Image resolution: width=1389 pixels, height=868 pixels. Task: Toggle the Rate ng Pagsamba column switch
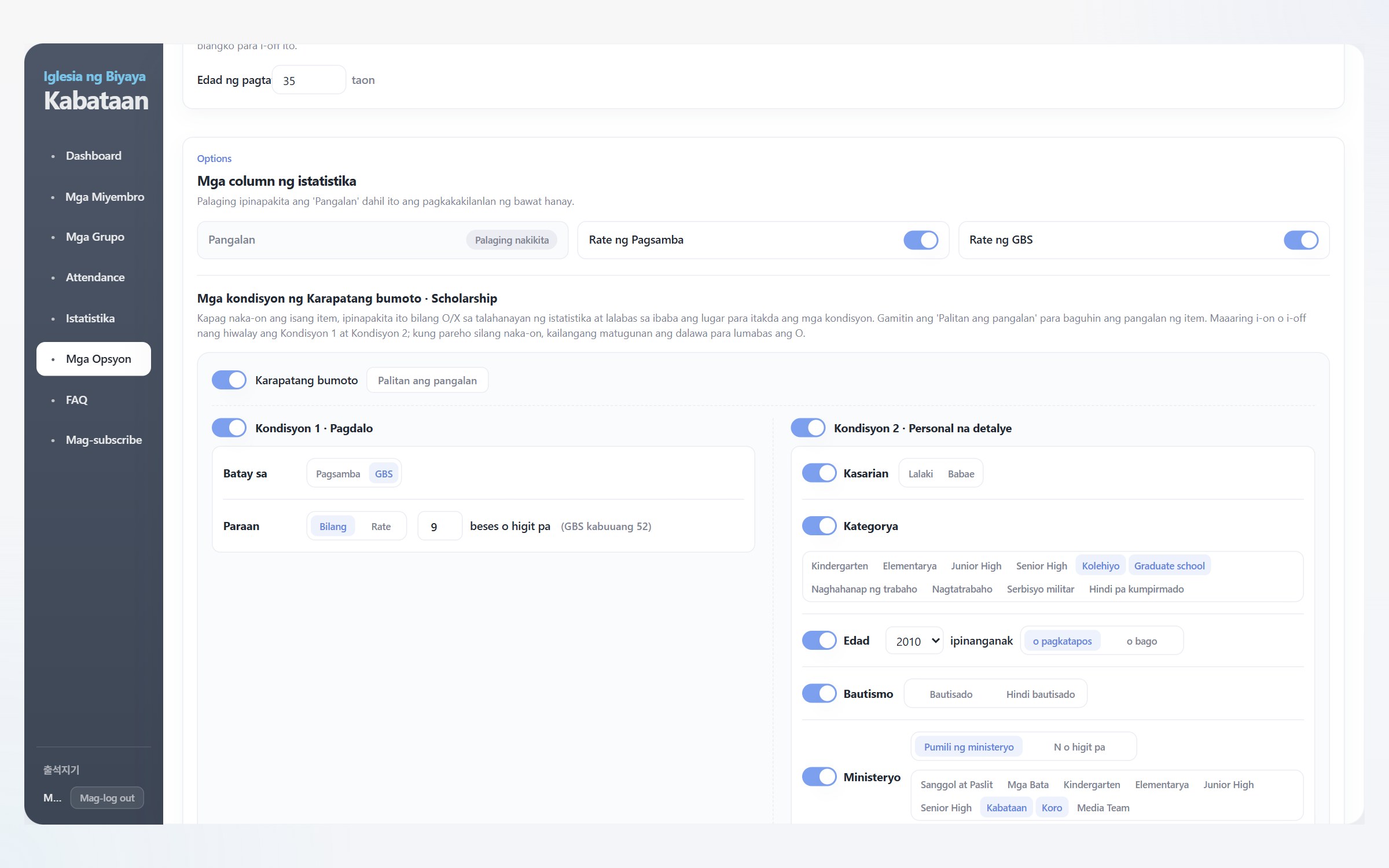pyautogui.click(x=920, y=240)
